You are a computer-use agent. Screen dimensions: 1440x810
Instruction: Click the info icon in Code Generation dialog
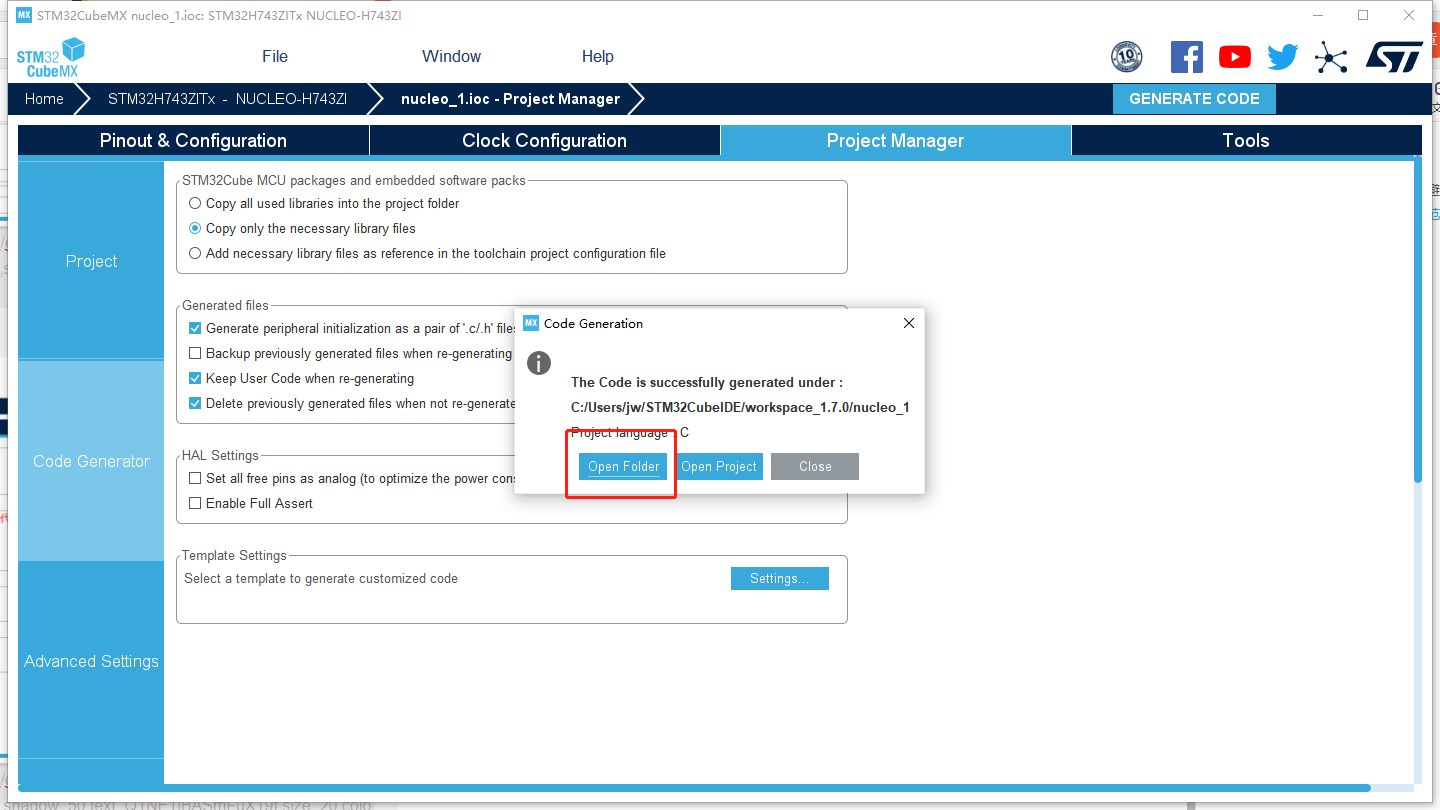(x=539, y=363)
